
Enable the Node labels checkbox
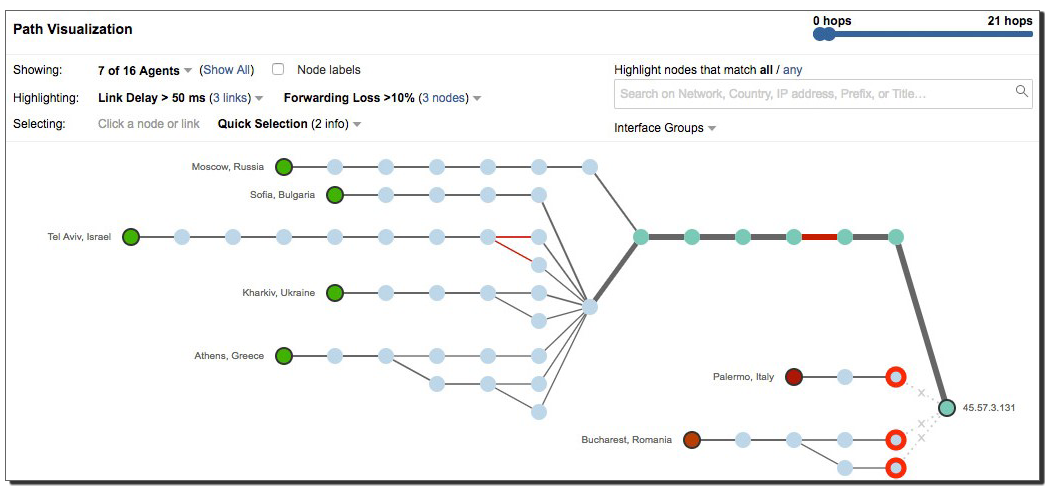278,70
